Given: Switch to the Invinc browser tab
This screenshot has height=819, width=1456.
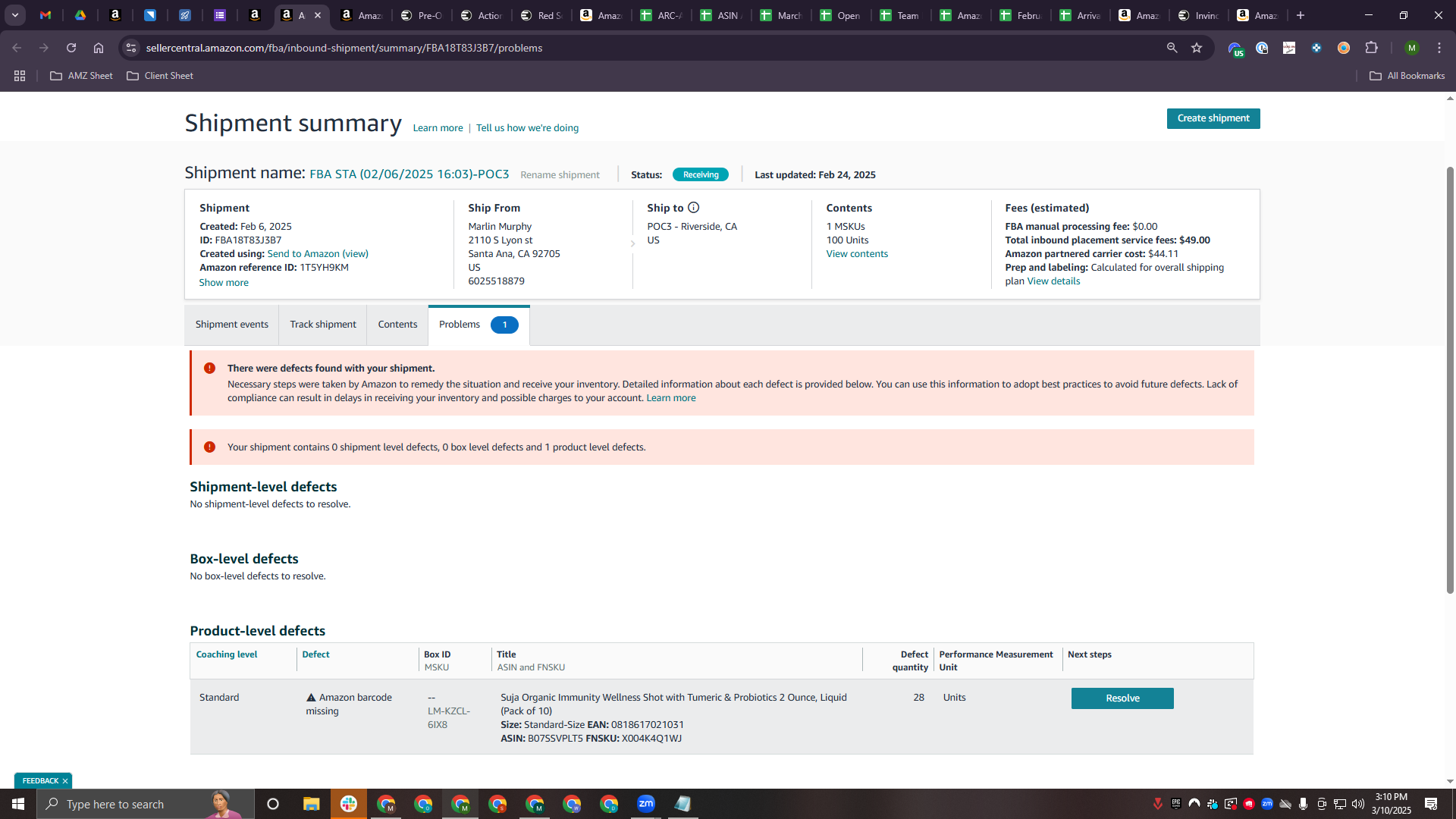Looking at the screenshot, I should pos(1199,15).
